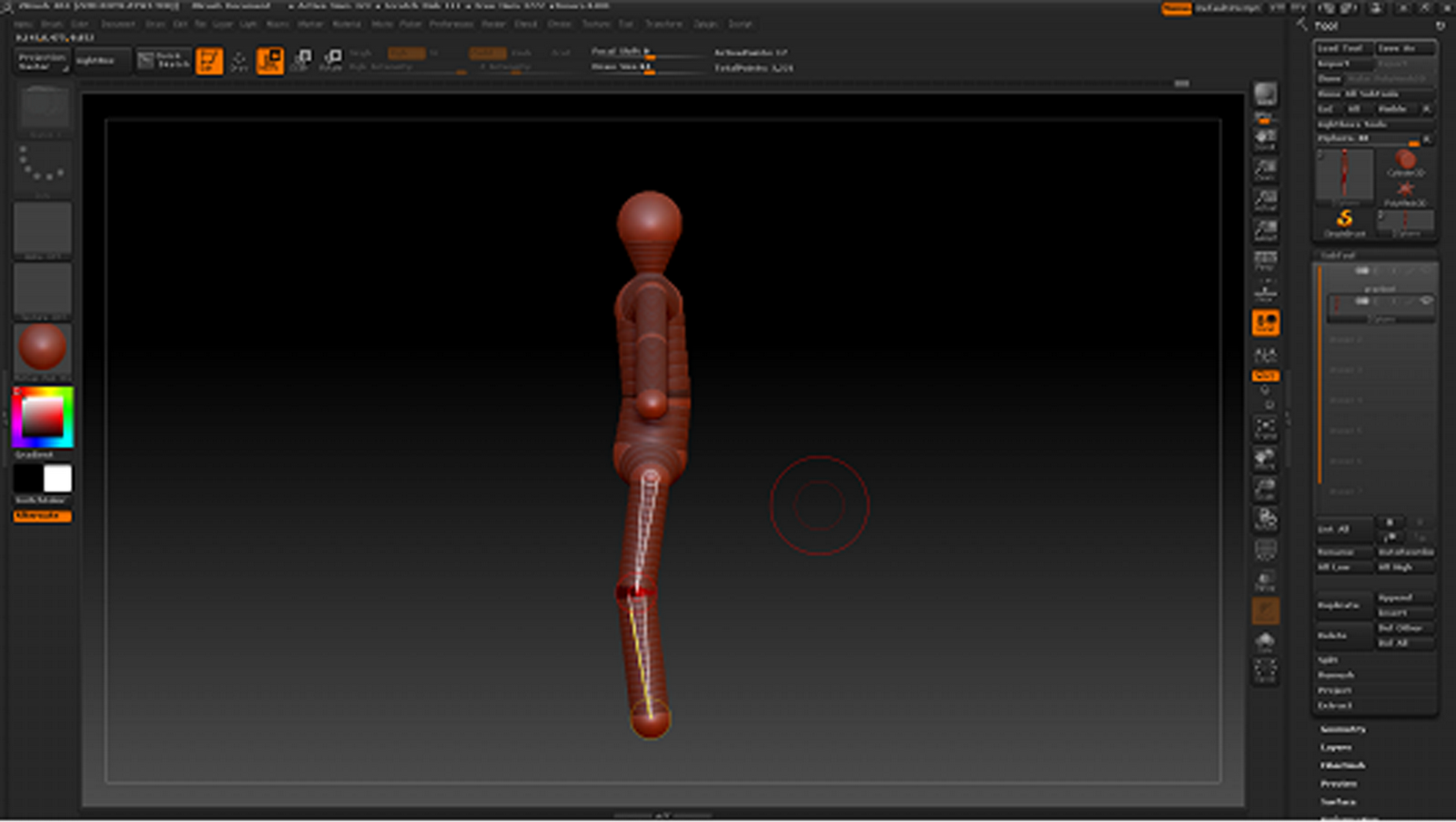Click the Scroll canvas icon
Screen dimensions: 1456x822
pos(1265,138)
